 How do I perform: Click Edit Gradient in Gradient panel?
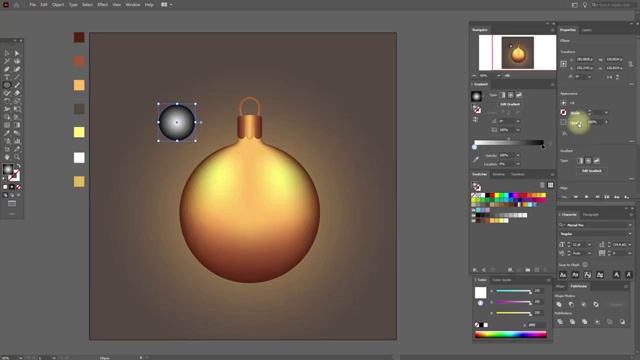(x=510, y=104)
